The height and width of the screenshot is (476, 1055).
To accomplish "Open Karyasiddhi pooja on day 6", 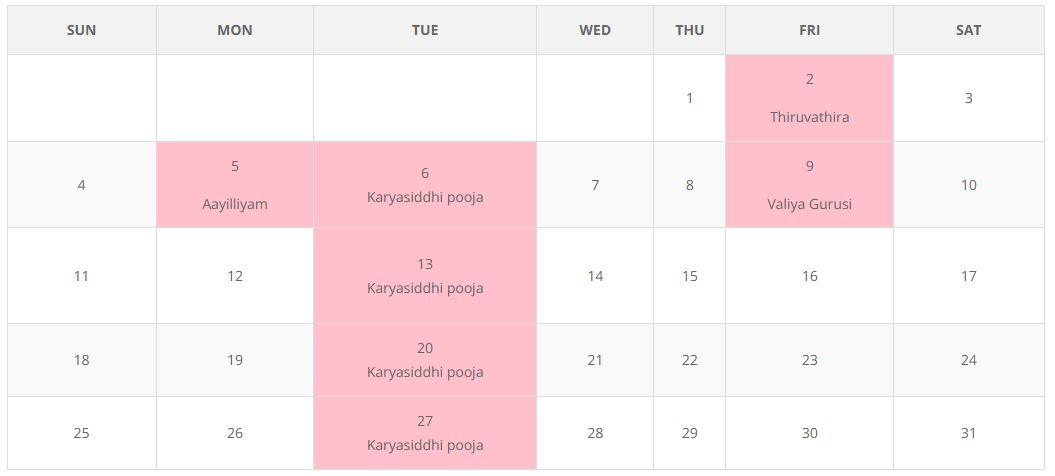I will (x=425, y=197).
